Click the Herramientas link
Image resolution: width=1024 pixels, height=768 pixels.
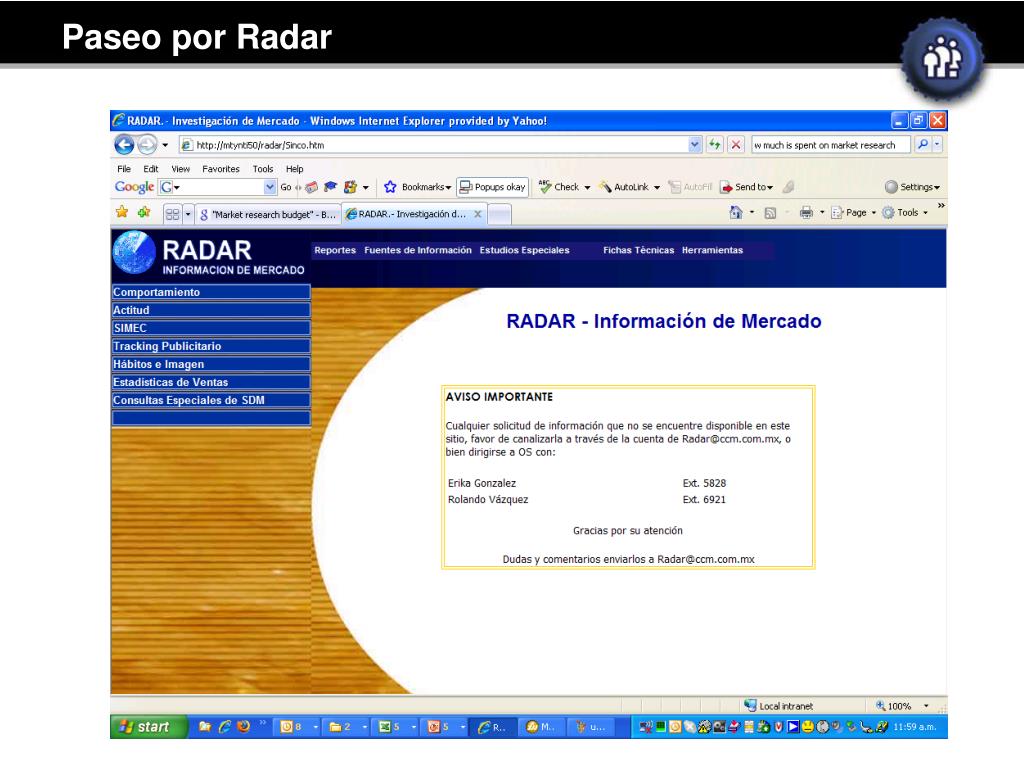point(712,250)
